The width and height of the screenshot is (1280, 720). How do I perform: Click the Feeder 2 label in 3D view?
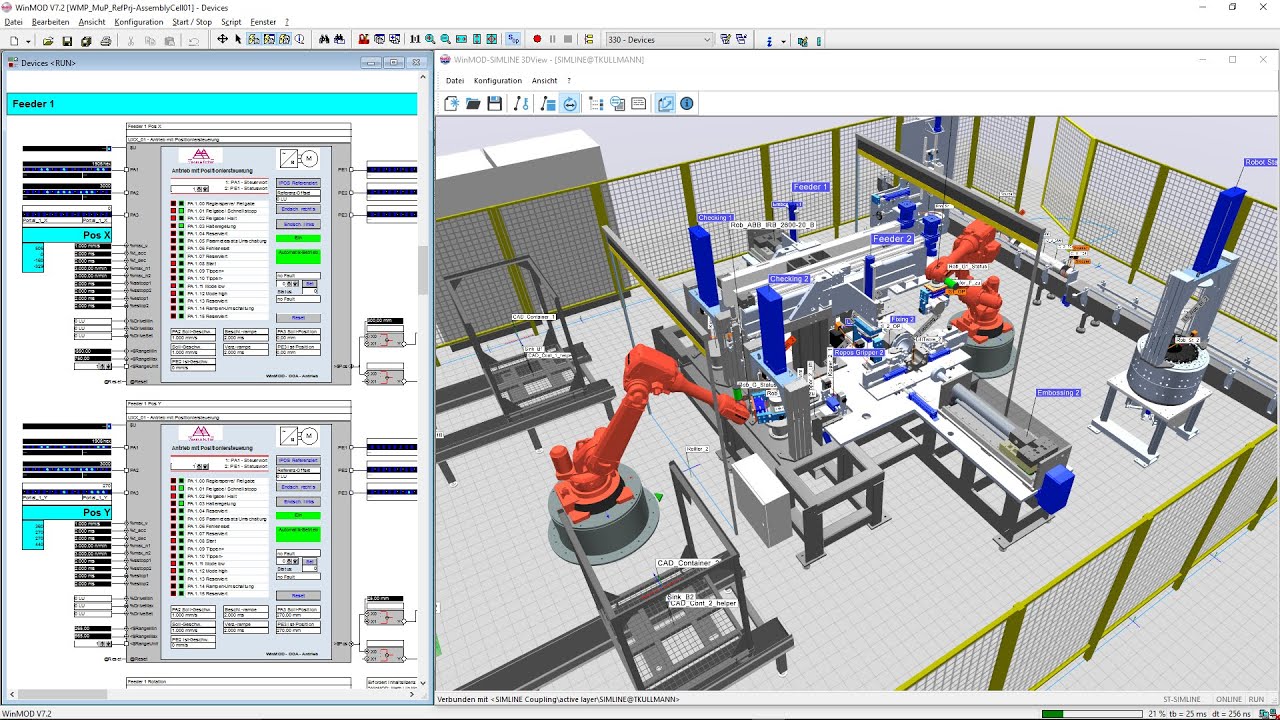[892, 239]
